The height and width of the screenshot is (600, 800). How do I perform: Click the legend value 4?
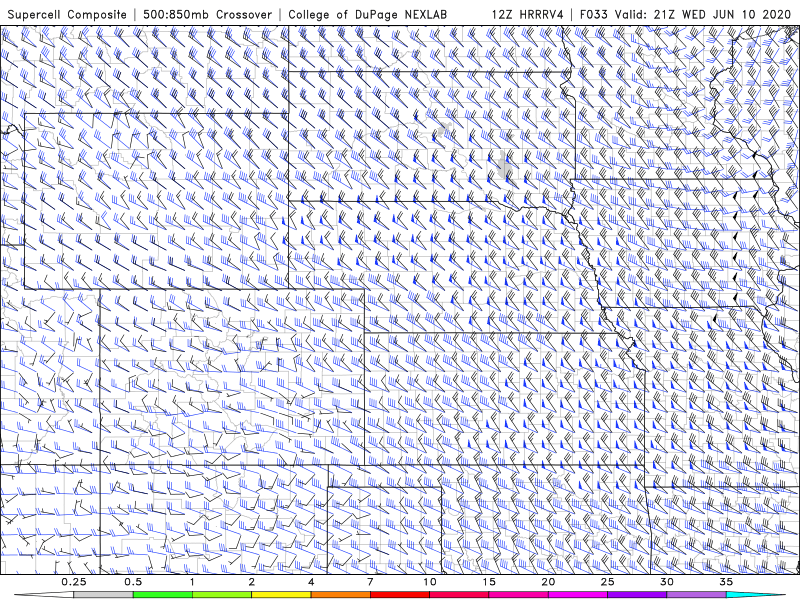click(x=311, y=582)
